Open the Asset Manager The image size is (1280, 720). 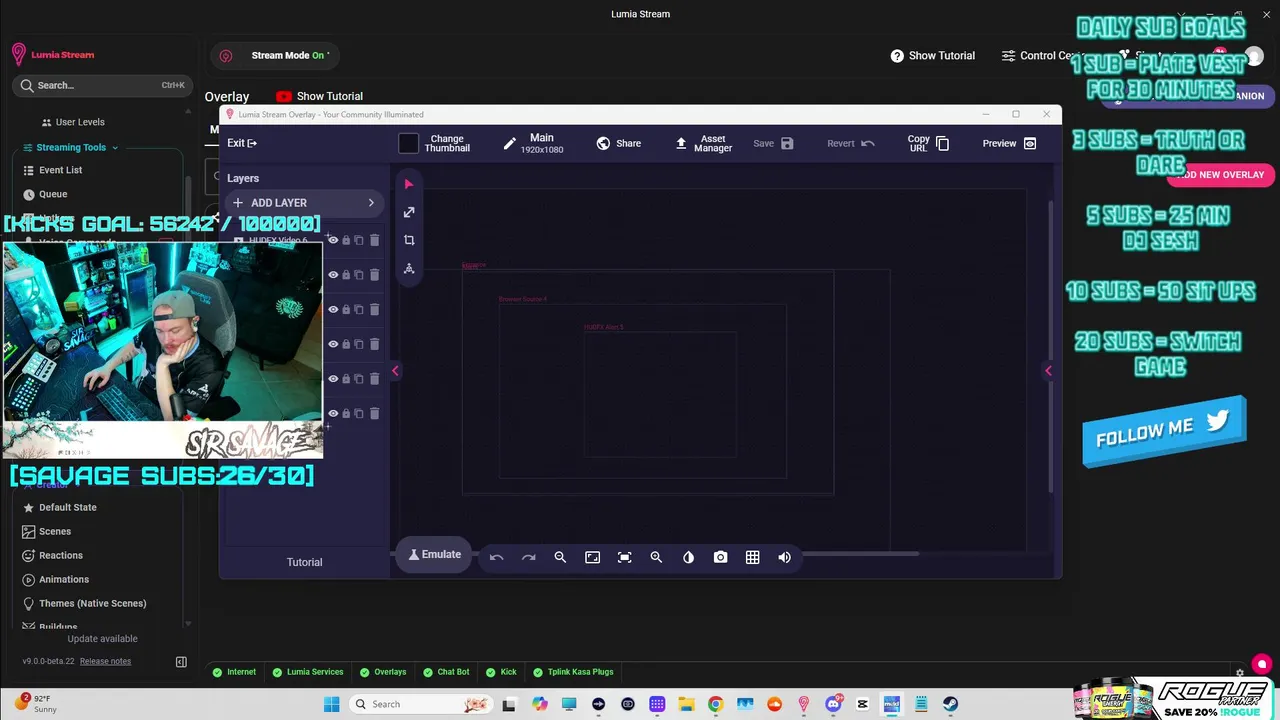tap(704, 143)
